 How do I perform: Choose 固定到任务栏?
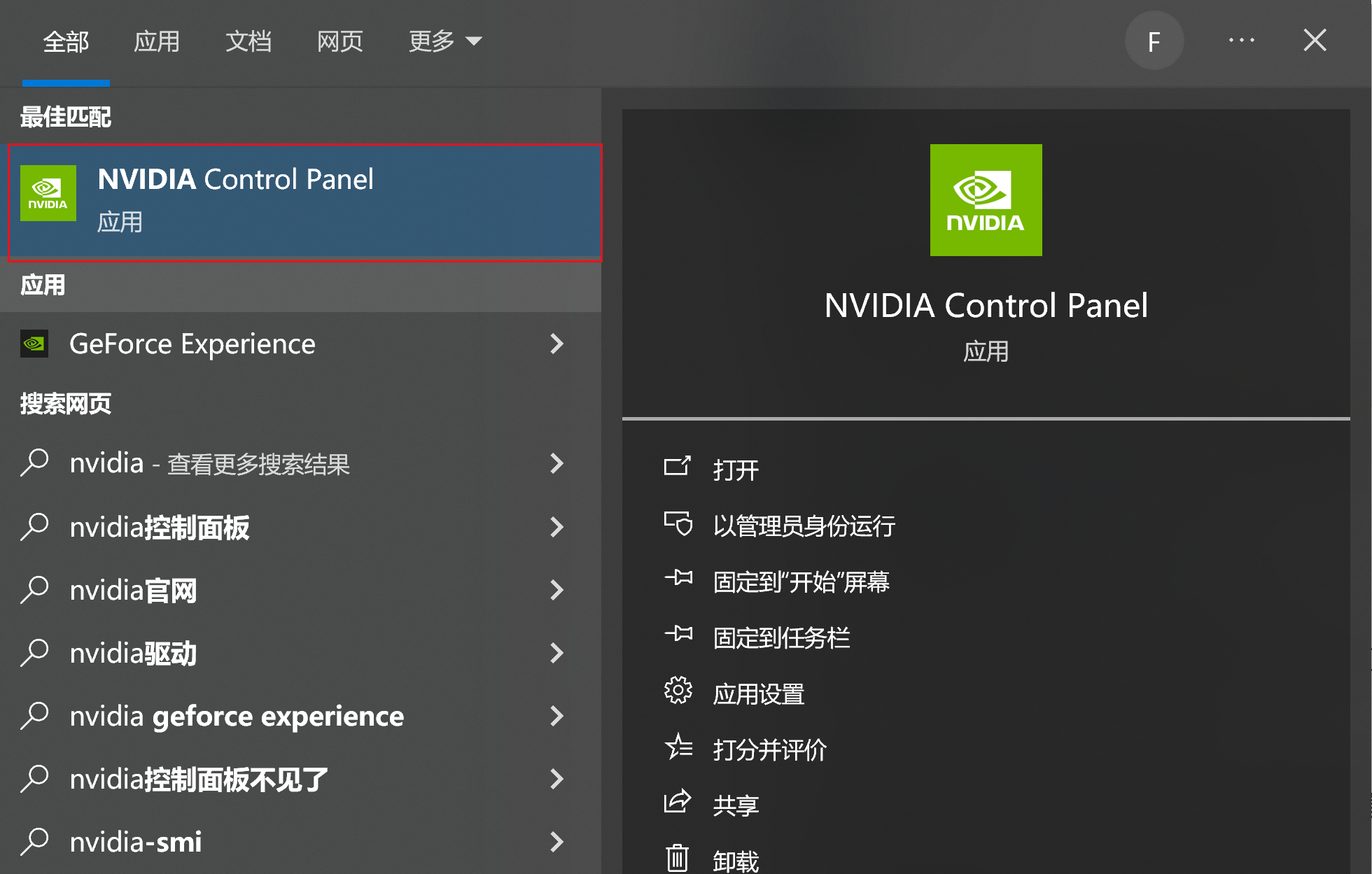[781, 637]
